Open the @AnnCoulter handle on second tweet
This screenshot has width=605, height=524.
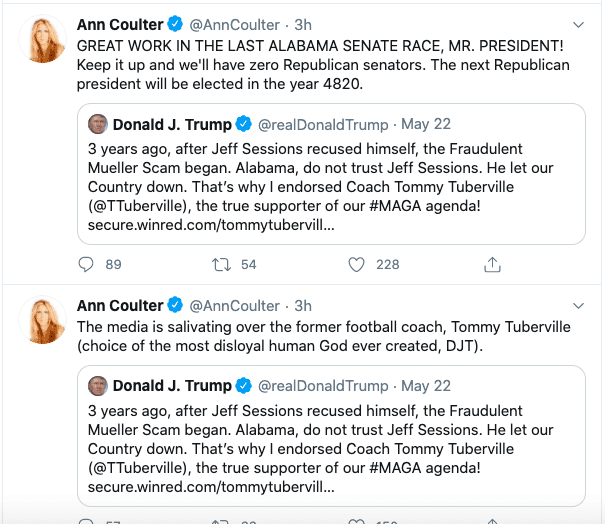[x=236, y=306]
